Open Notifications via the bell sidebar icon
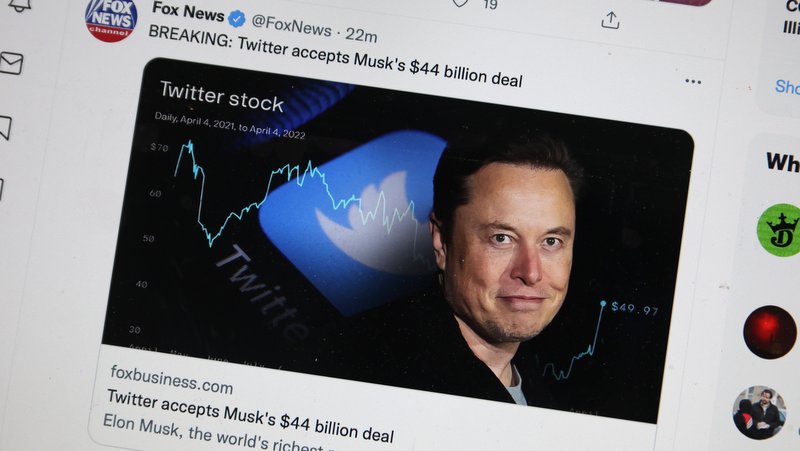 pyautogui.click(x=20, y=5)
